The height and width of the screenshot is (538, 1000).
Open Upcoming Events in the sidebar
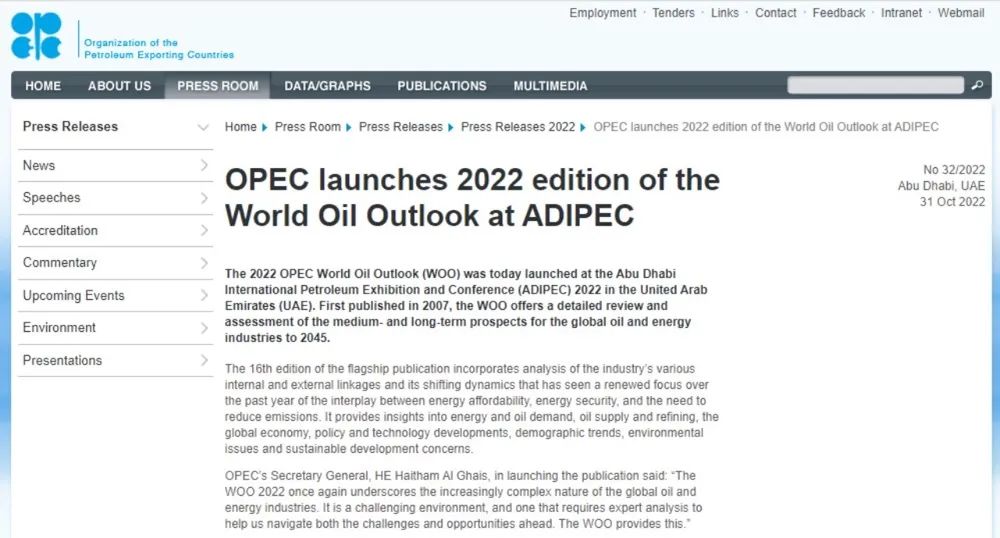[x=73, y=295]
